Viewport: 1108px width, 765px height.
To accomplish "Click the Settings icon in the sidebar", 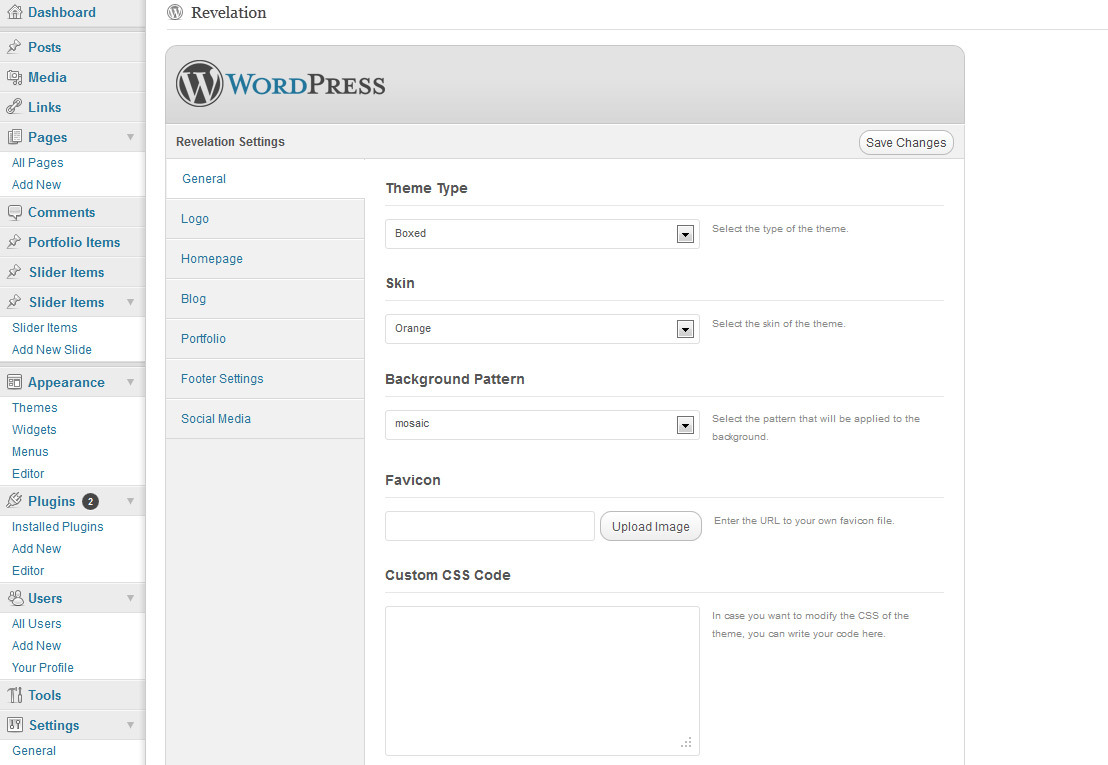I will tap(15, 725).
